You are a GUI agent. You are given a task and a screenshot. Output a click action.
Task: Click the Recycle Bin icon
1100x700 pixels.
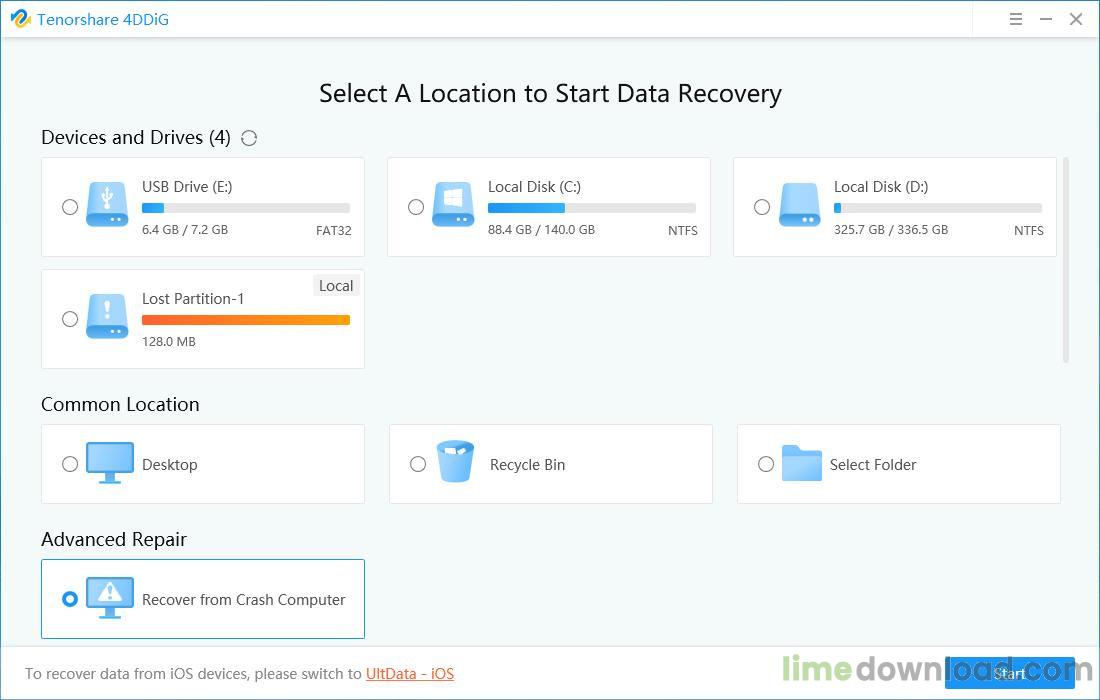coord(455,463)
